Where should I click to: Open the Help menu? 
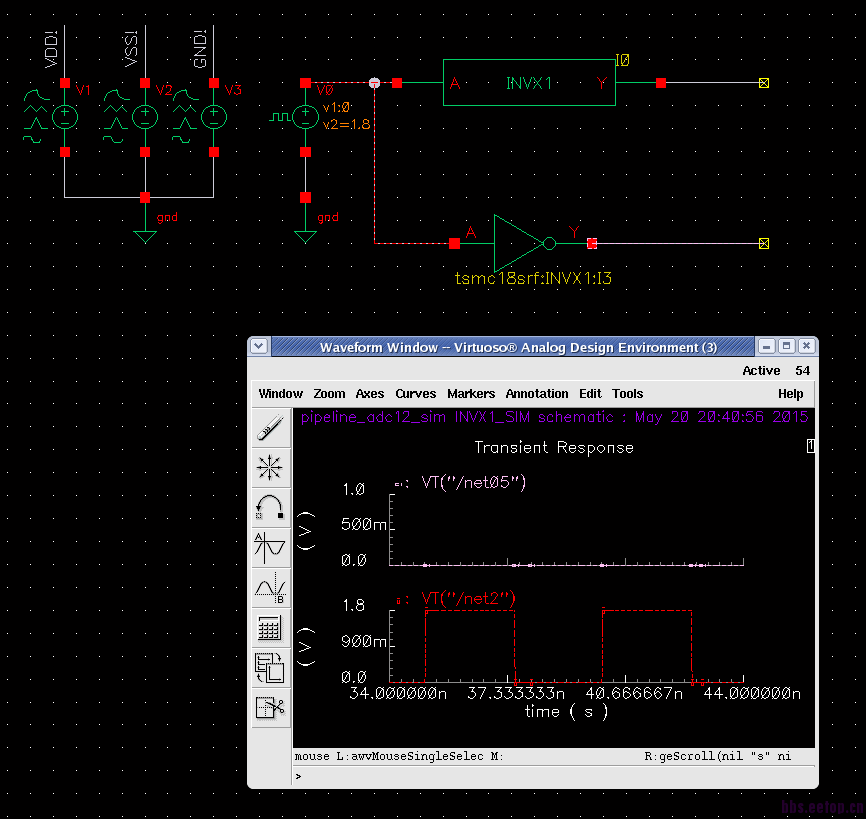[x=790, y=394]
